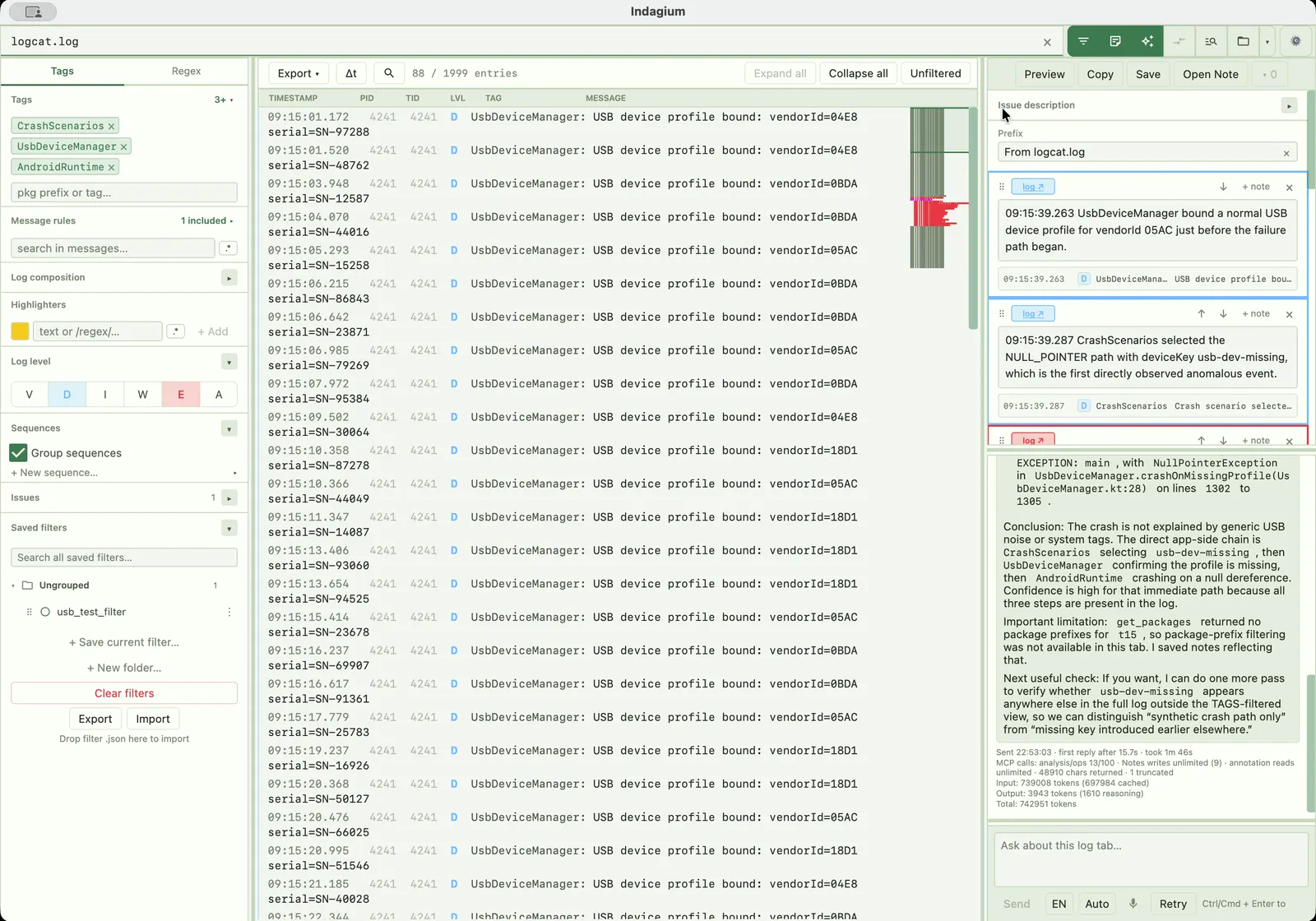
Task: Click the Open Note button
Action: tap(1211, 74)
